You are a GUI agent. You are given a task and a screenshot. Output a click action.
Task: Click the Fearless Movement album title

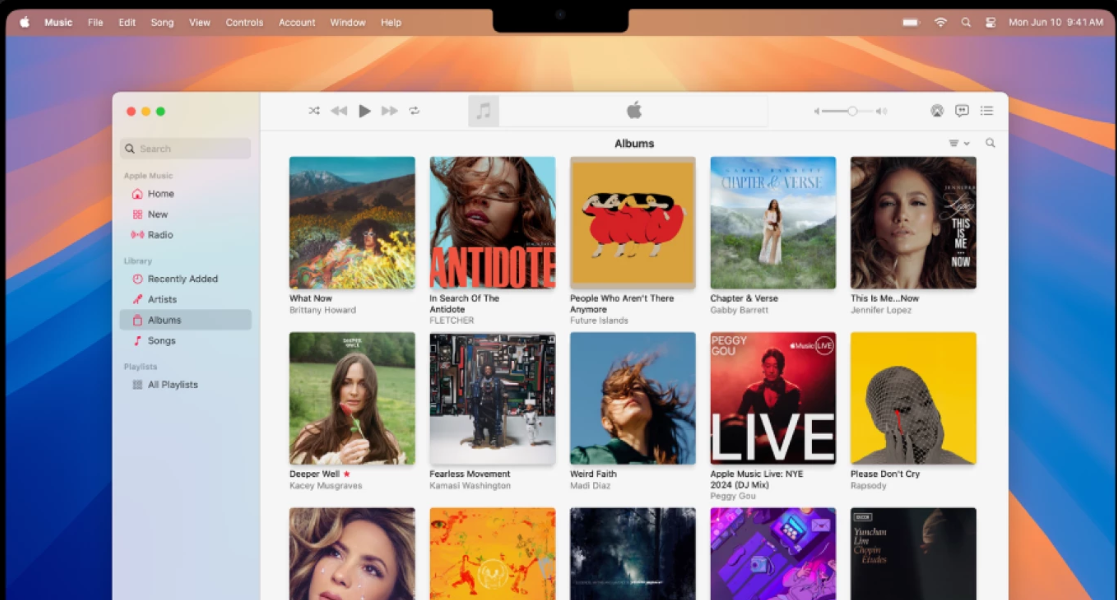(x=469, y=474)
